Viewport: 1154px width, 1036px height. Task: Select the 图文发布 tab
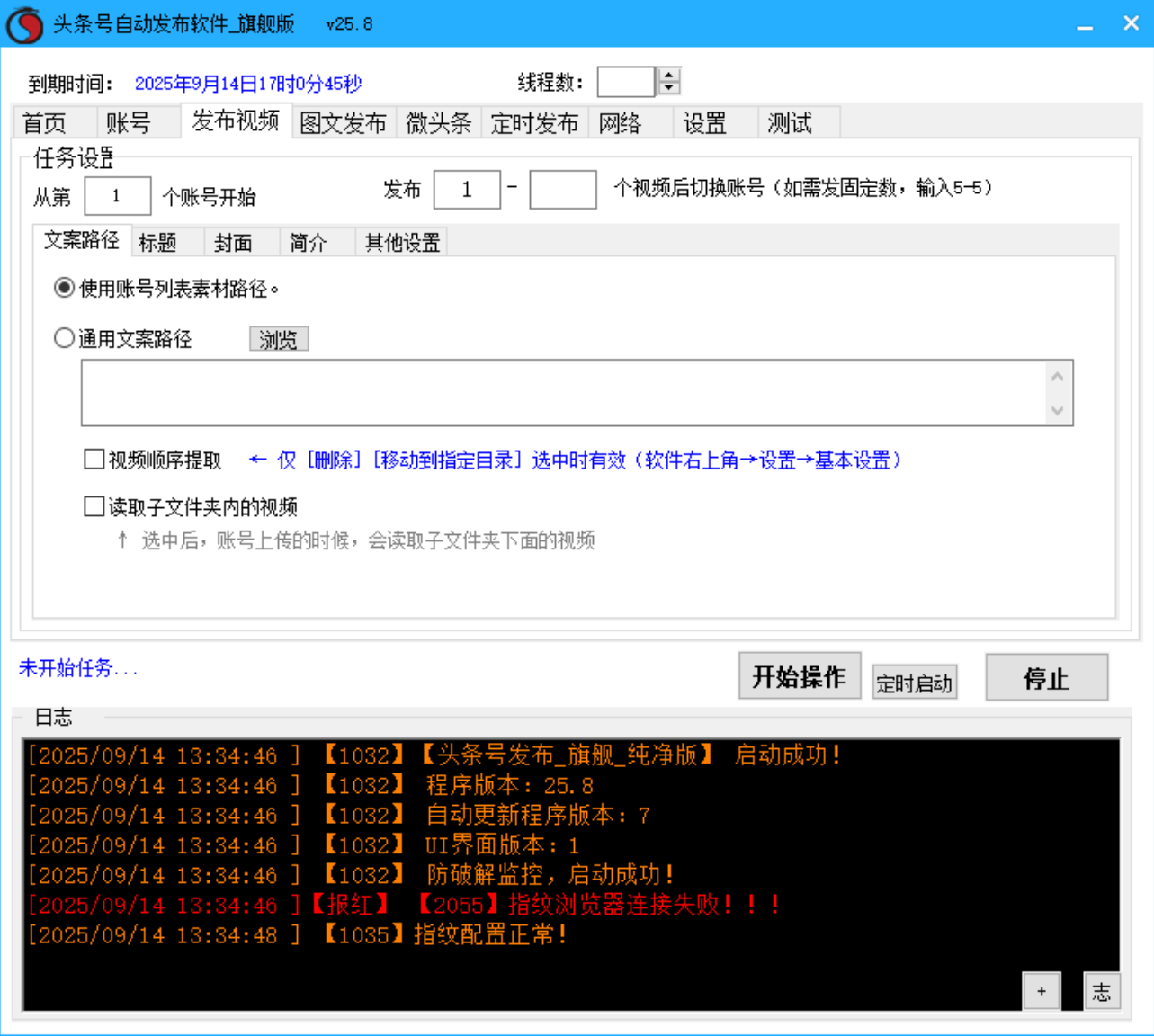345,122
